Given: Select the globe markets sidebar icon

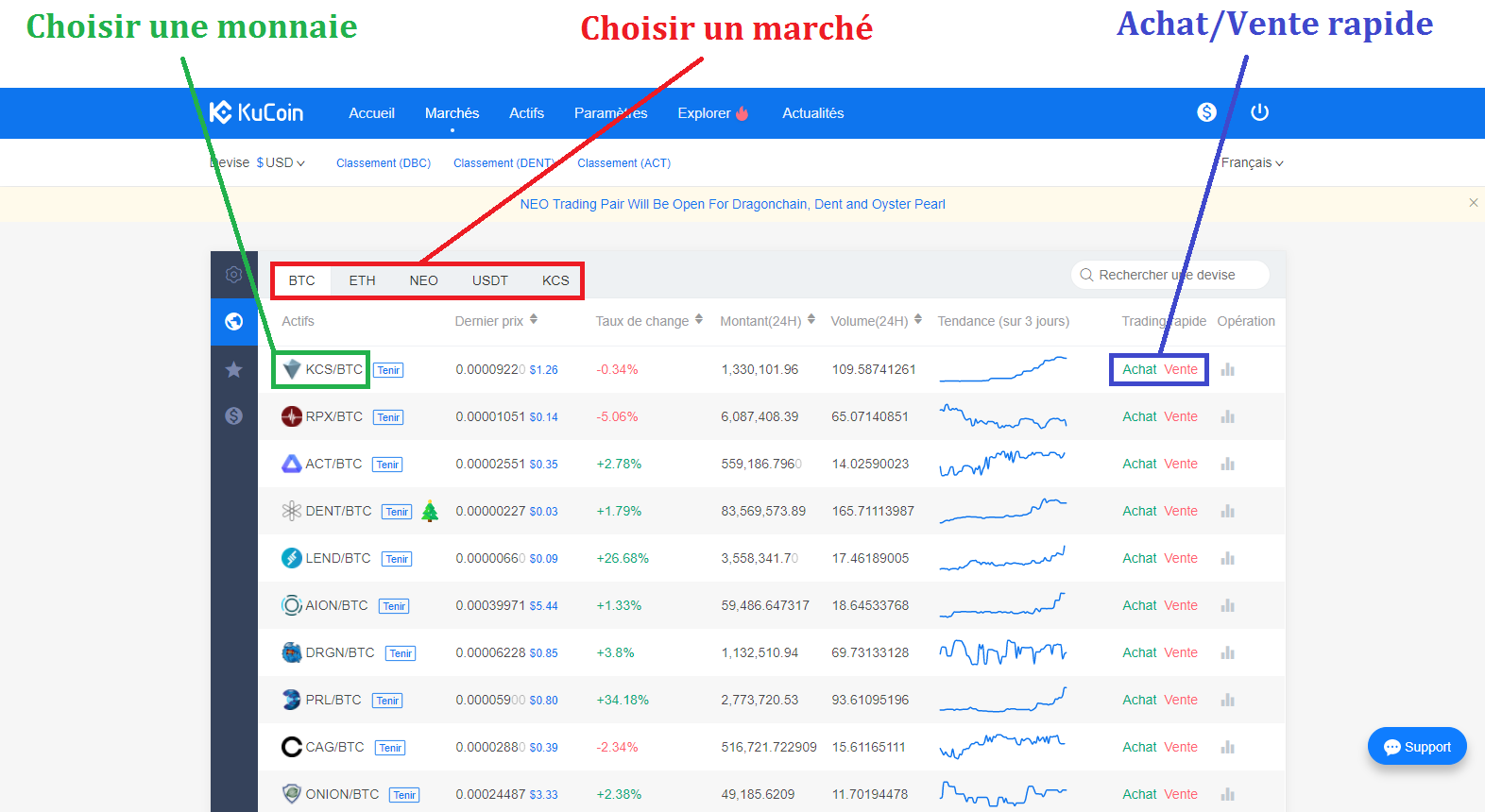Looking at the screenshot, I should tap(234, 322).
